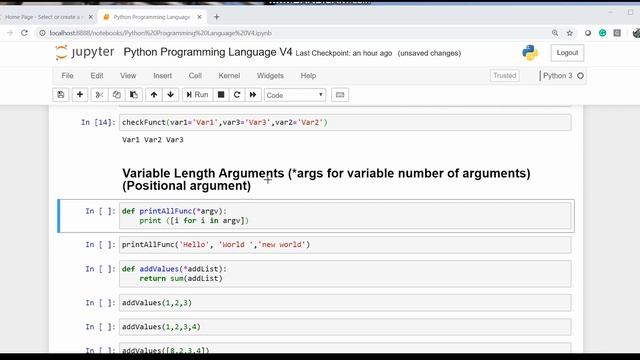Move selected cell up arrow
640x360 pixels.
tap(154, 95)
